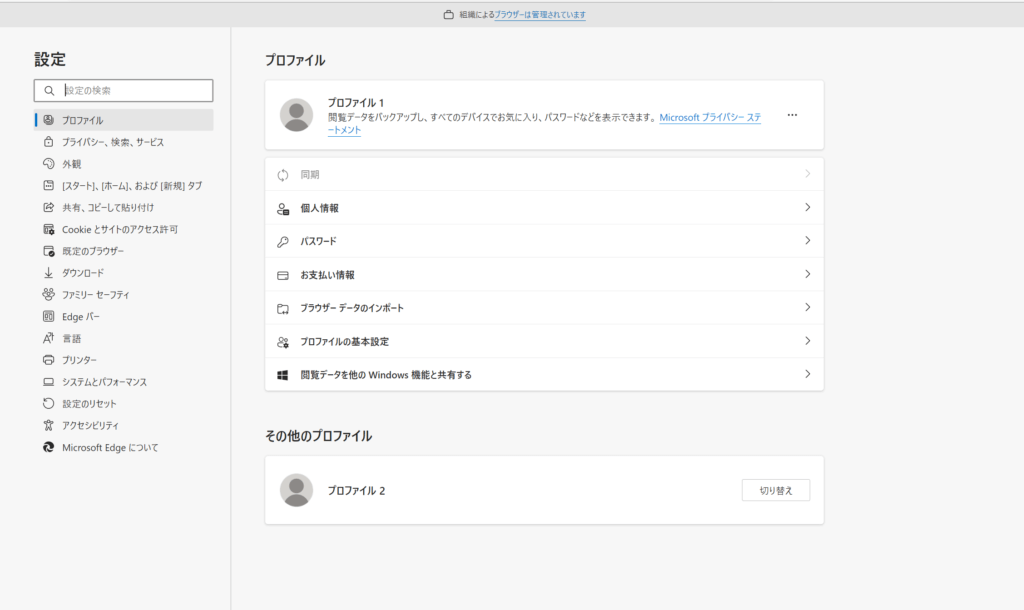Screen dimensions: 1024x610
Task: Click the Edge logo icon in sidebar
Action: (48, 447)
